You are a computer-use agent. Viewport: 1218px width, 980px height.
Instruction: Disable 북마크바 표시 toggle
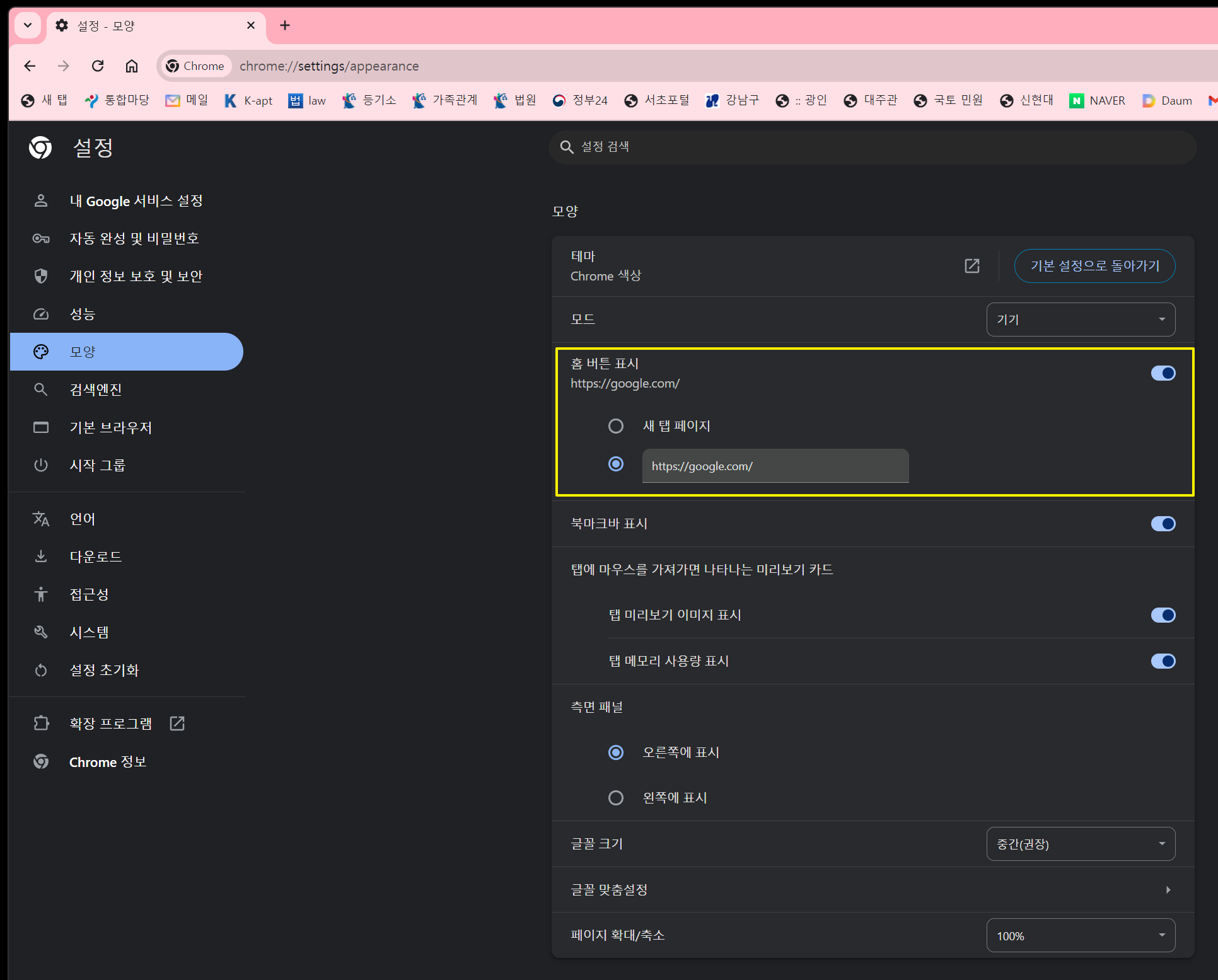[x=1163, y=524]
